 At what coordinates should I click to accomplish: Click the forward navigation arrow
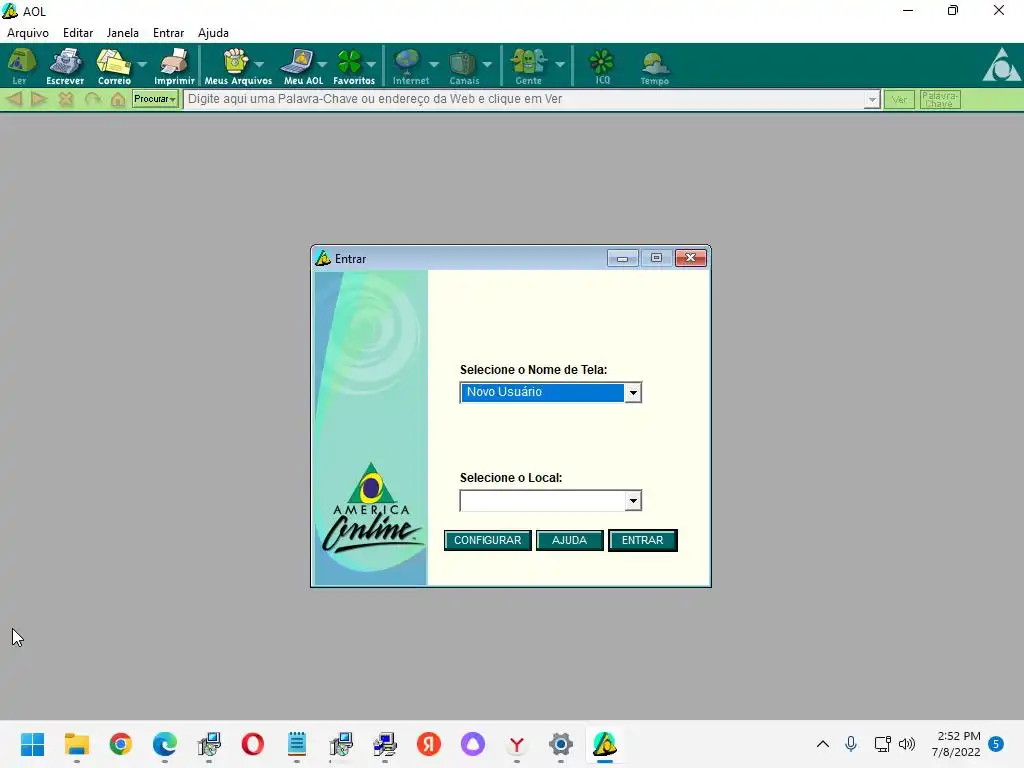tap(39, 99)
